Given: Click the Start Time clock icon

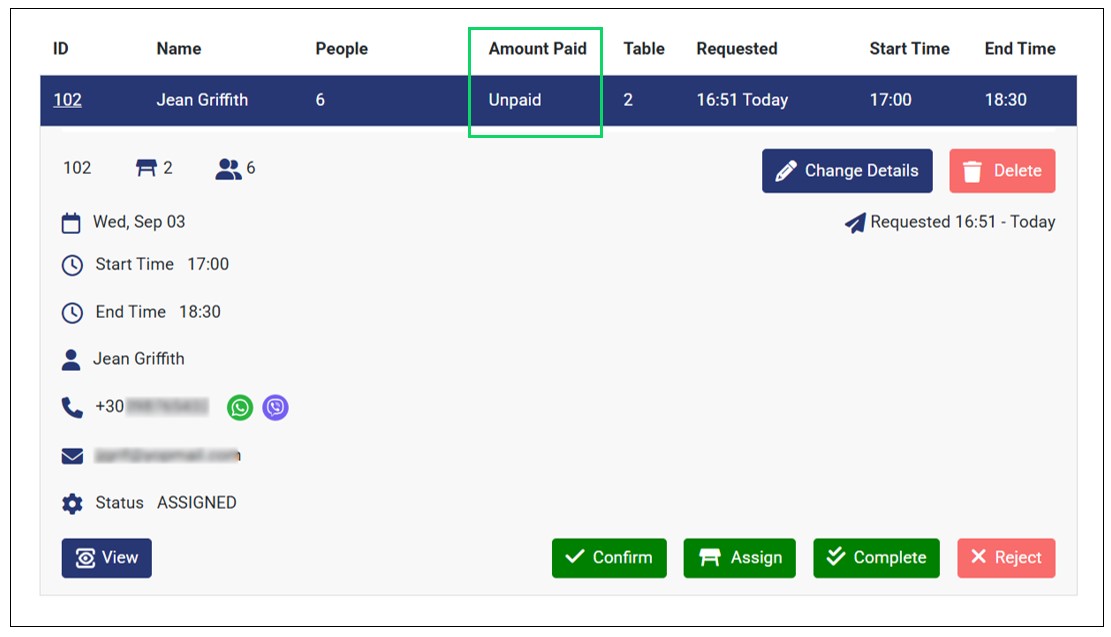Looking at the screenshot, I should point(72,266).
